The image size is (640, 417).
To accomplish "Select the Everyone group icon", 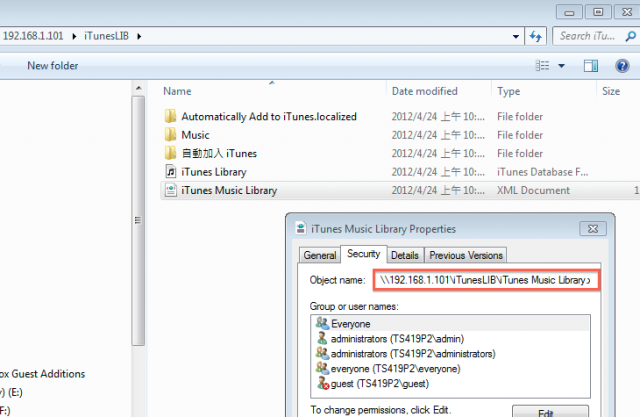I will click(x=322, y=324).
